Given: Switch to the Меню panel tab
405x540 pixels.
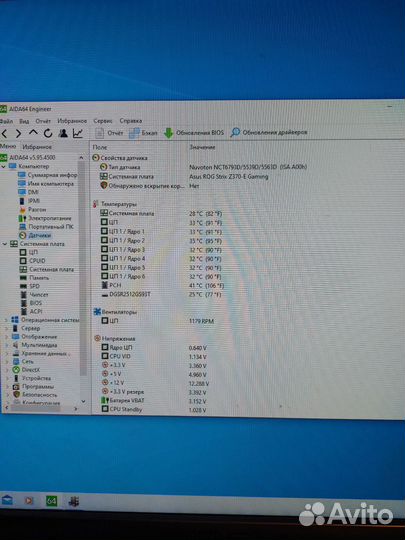Looking at the screenshot, I should click(8, 146).
